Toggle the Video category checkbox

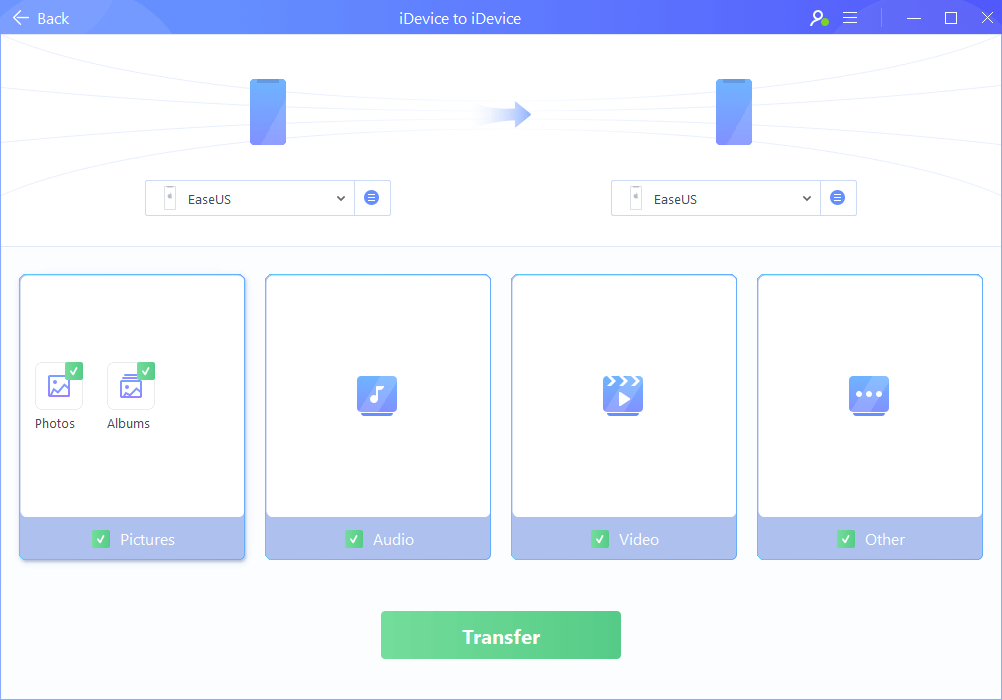pyautogui.click(x=600, y=539)
